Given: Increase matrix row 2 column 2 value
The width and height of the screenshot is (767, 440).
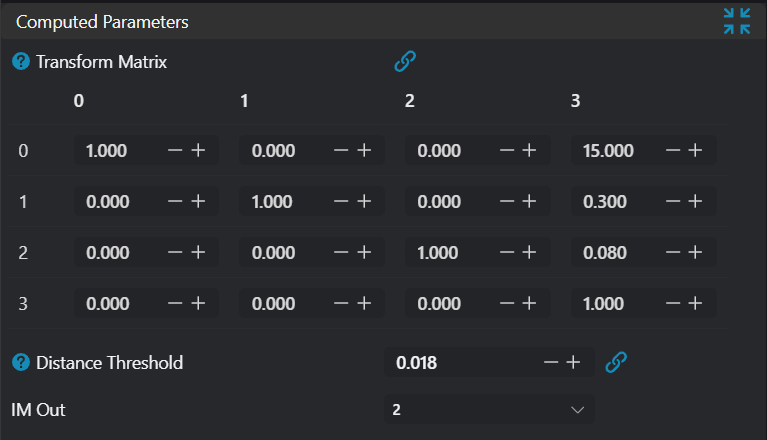Looking at the screenshot, I should (x=530, y=253).
